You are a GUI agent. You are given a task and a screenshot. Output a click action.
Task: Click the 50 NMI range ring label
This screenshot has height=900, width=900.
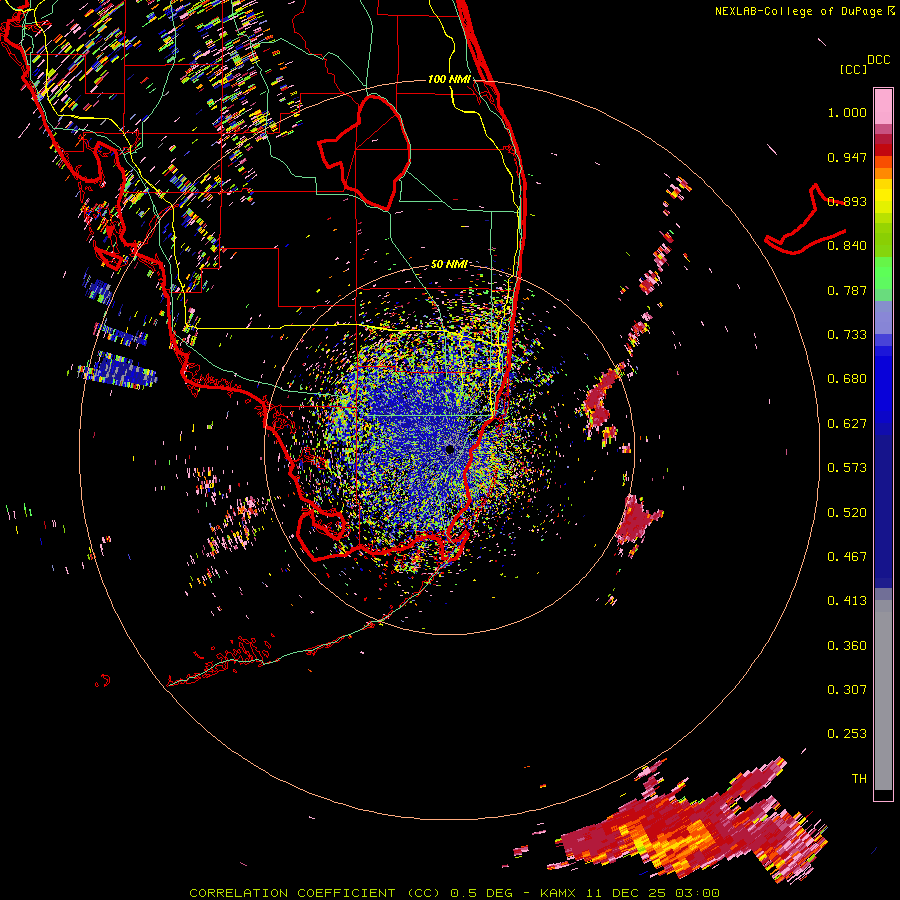(x=449, y=264)
